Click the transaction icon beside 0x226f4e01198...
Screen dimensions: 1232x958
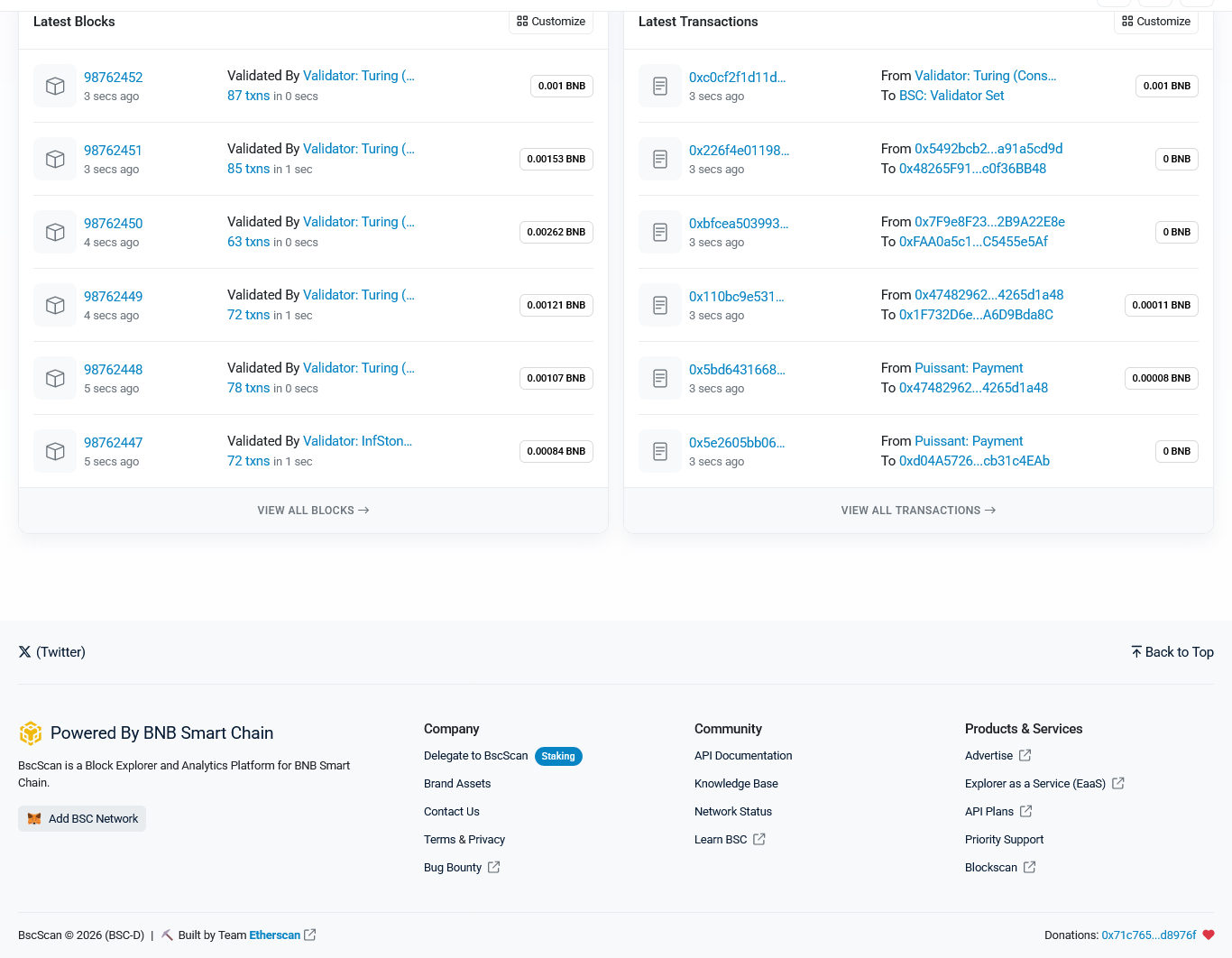pos(660,159)
